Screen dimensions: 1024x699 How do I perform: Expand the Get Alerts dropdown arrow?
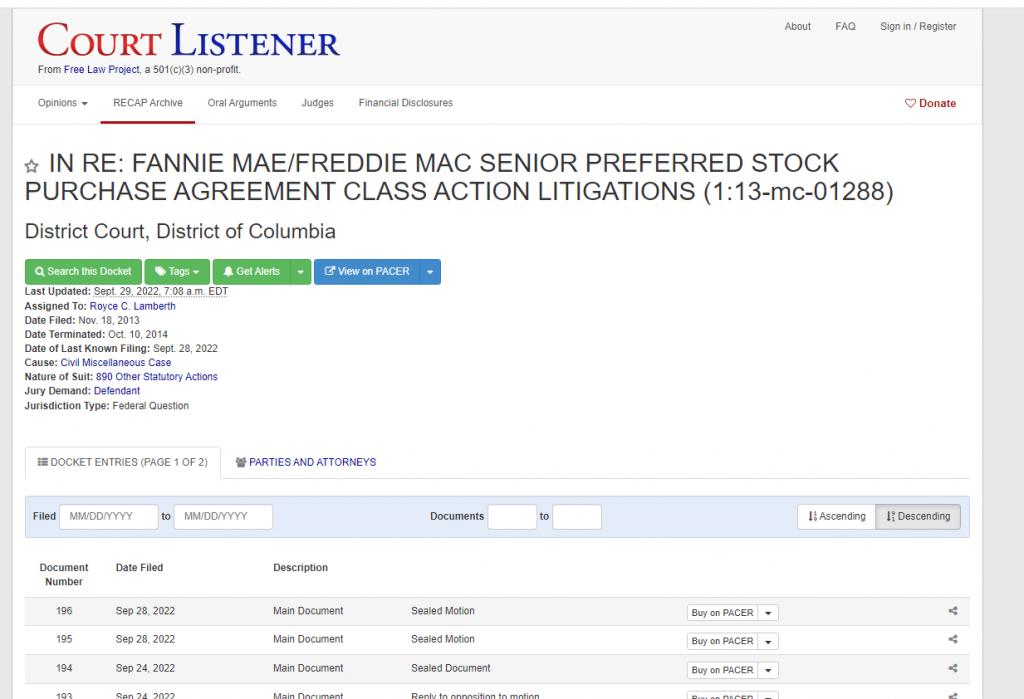[300, 272]
